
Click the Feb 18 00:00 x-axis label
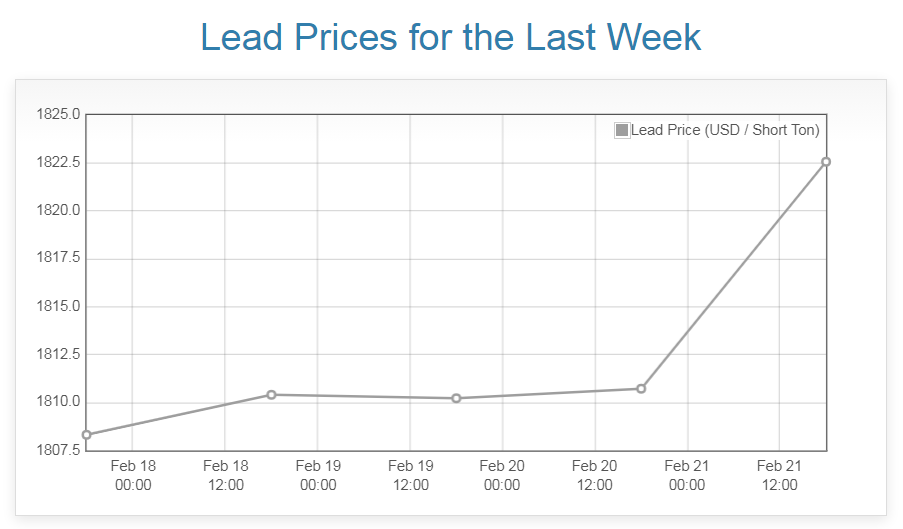click(133, 475)
